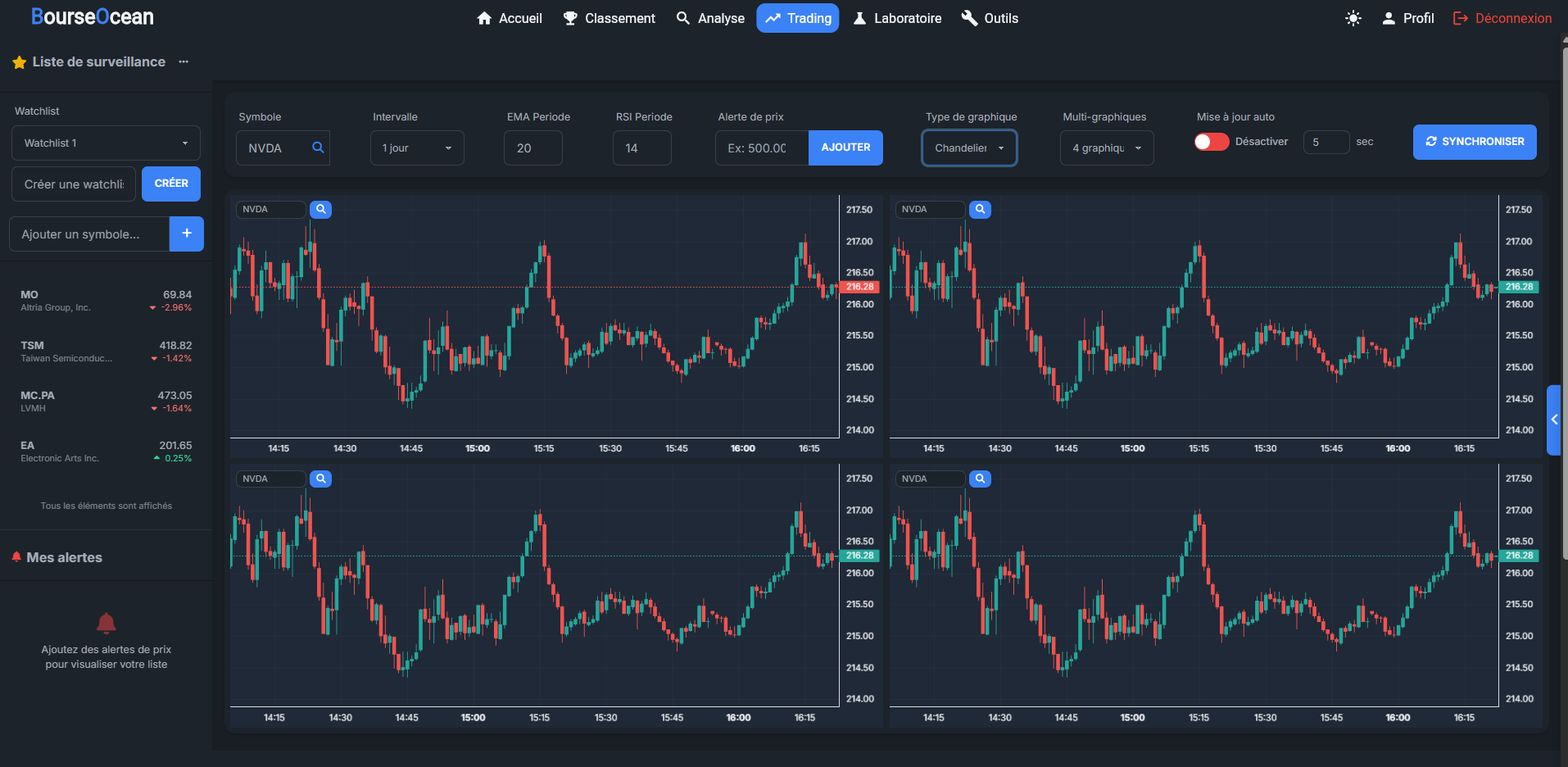Open the Laboratoire section
Image resolution: width=1568 pixels, height=767 pixels.
click(x=897, y=18)
